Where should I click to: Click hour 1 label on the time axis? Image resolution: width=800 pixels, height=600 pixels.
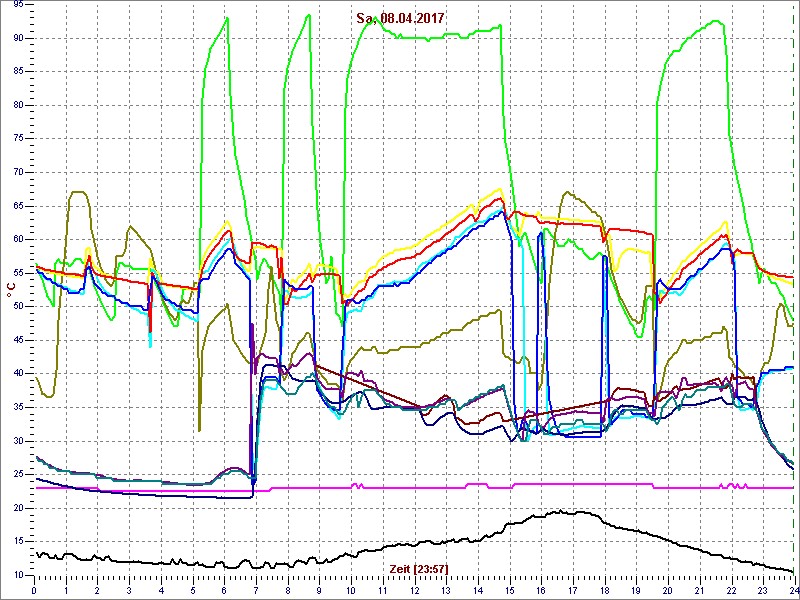(x=66, y=589)
